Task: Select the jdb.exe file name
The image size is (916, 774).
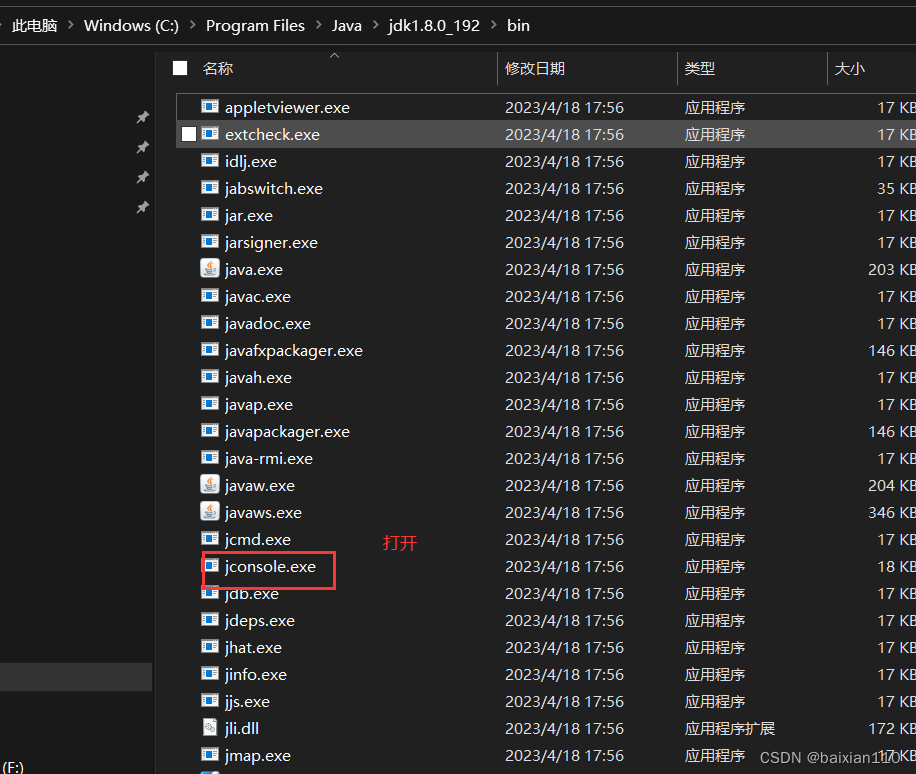Action: click(251, 593)
